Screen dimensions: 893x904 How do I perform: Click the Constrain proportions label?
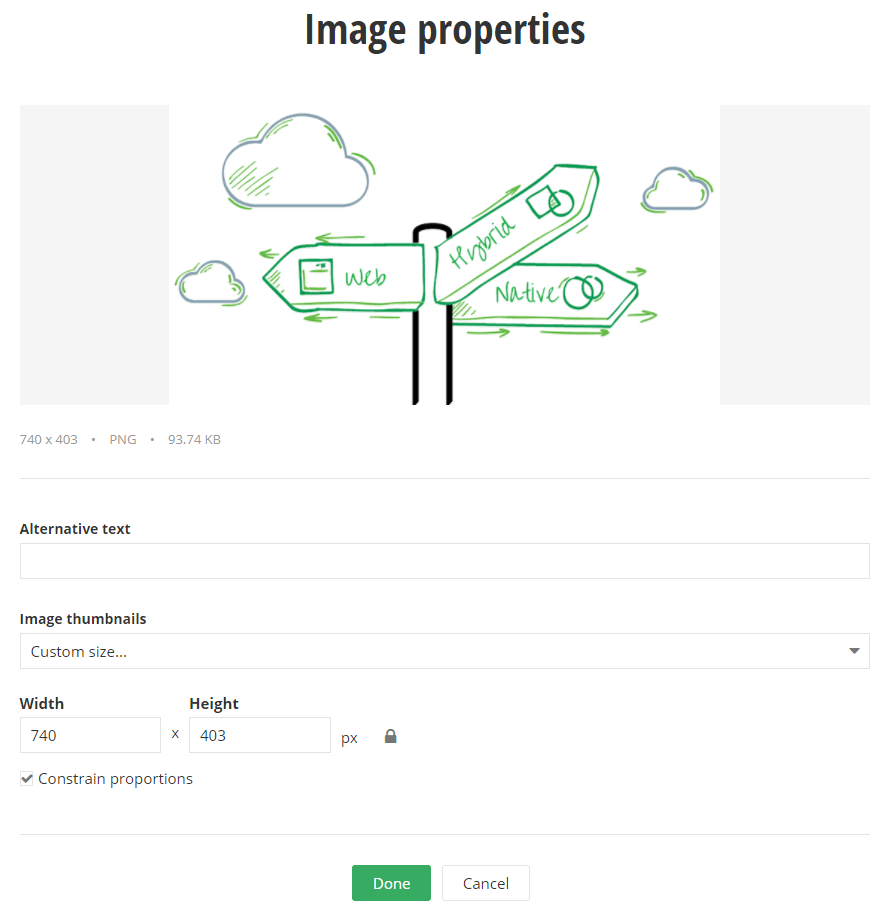click(x=115, y=778)
